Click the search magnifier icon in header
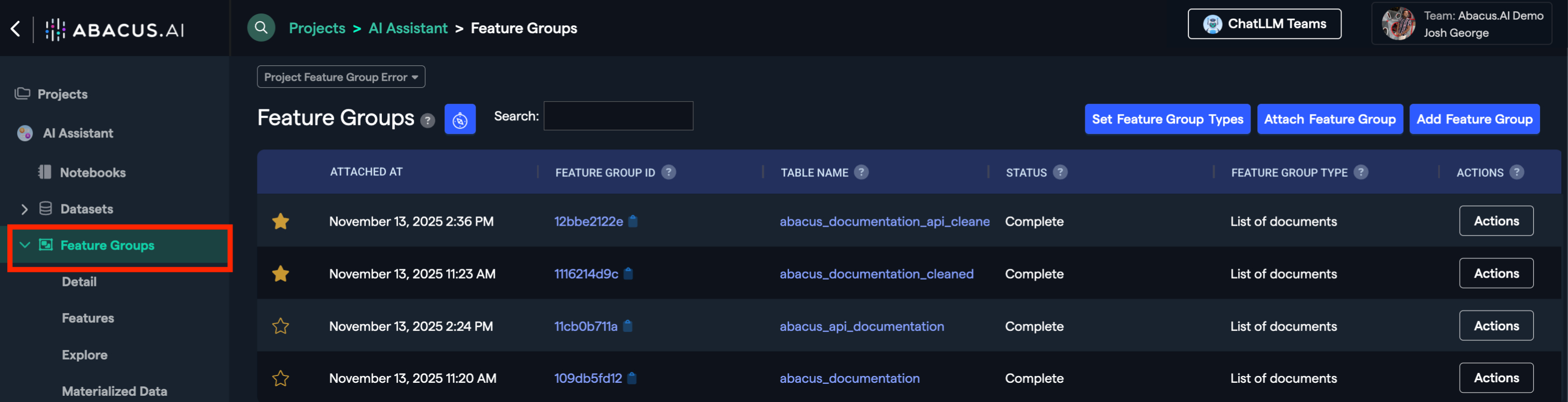 click(x=261, y=27)
